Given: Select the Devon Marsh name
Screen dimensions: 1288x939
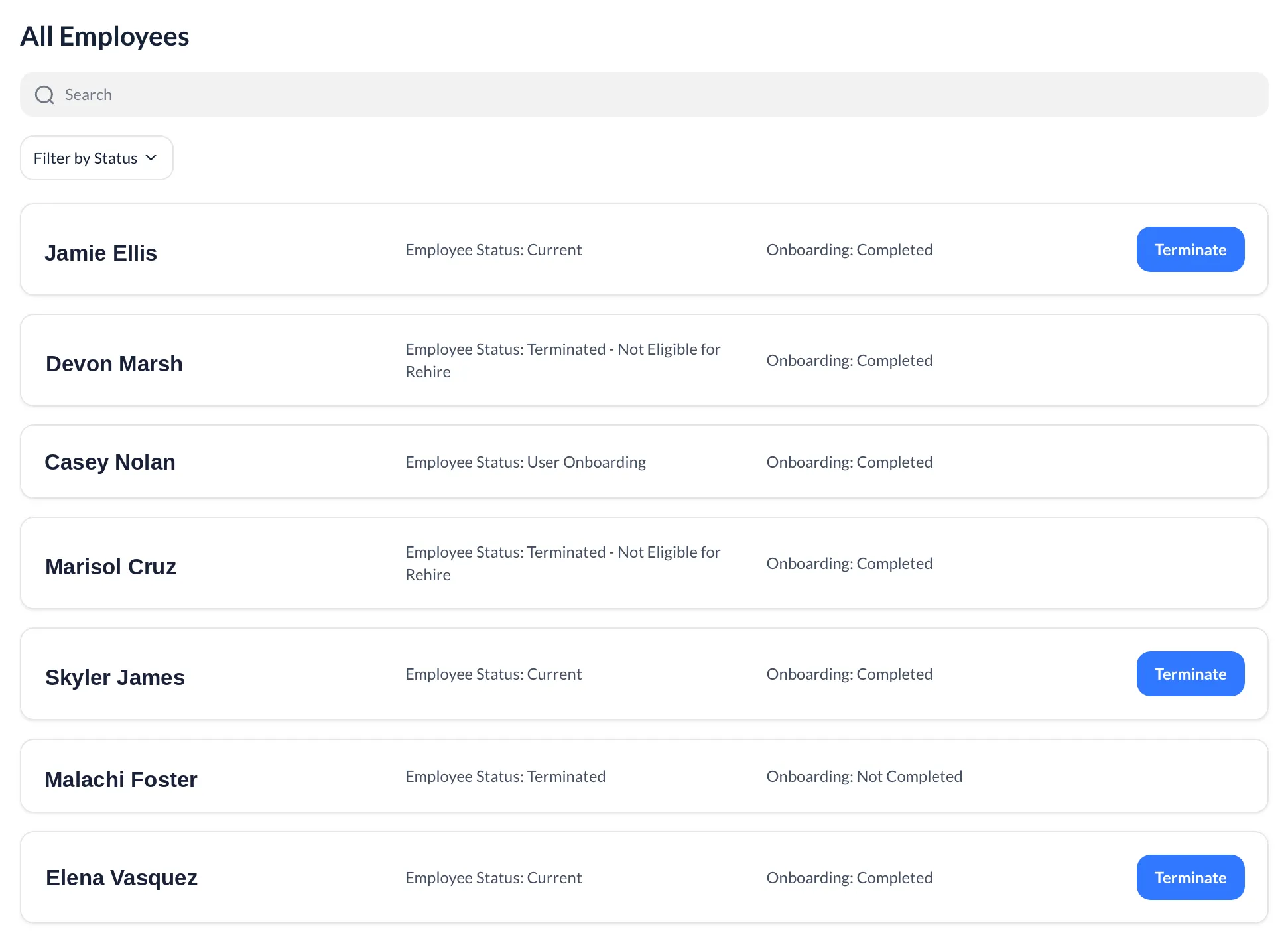Looking at the screenshot, I should [114, 364].
